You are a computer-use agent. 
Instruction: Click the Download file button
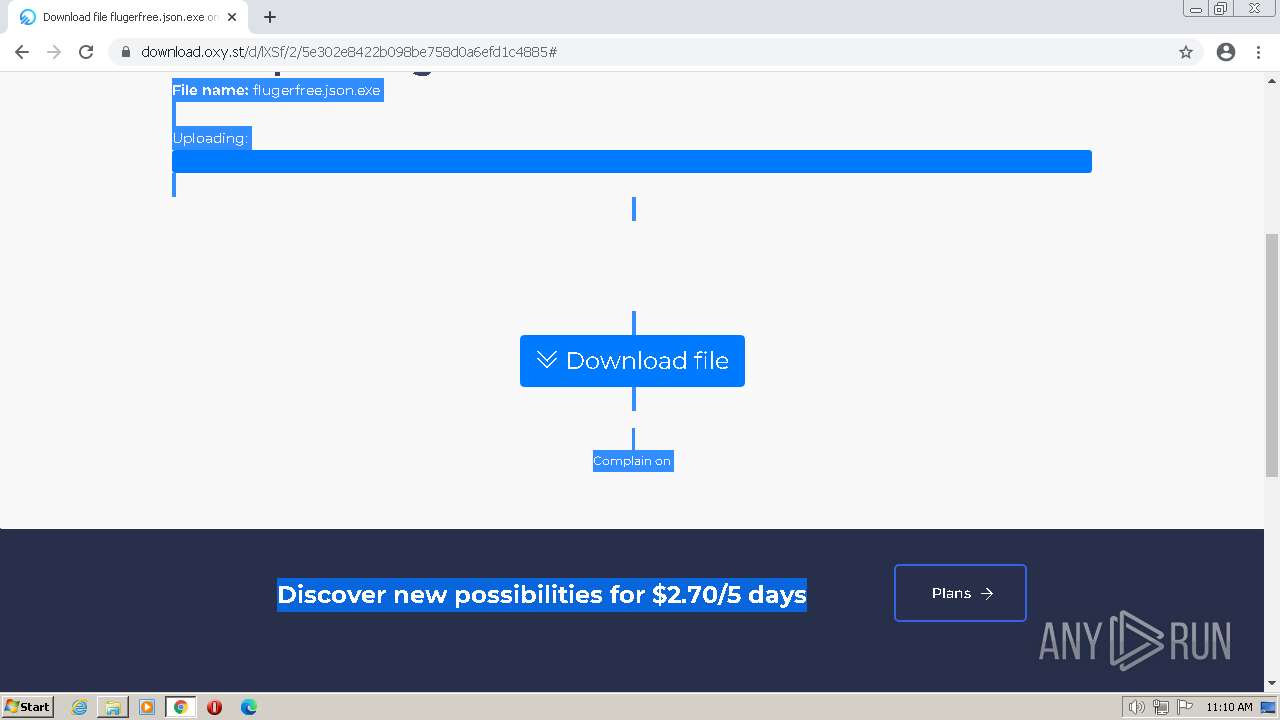632,361
